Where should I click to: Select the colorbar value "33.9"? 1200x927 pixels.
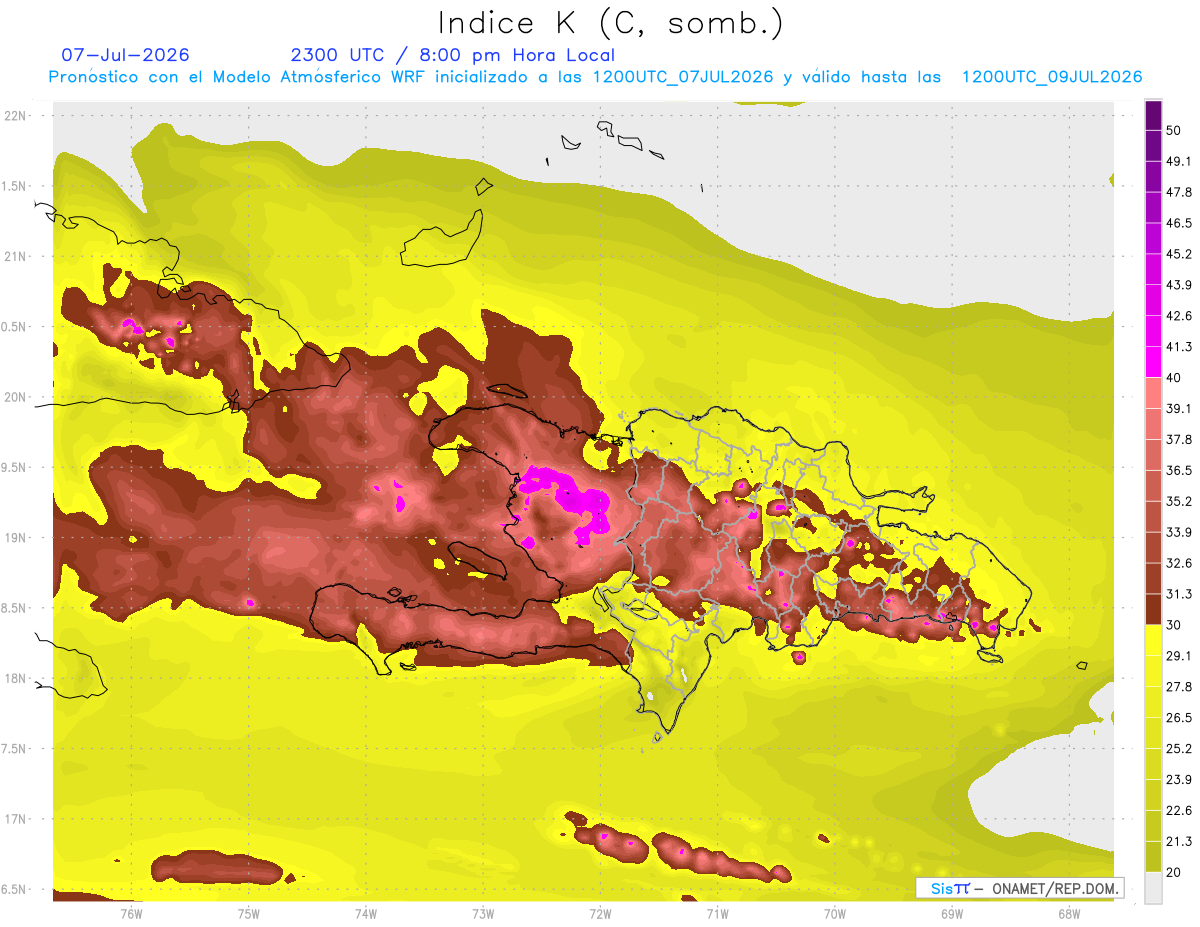[x=1179, y=532]
